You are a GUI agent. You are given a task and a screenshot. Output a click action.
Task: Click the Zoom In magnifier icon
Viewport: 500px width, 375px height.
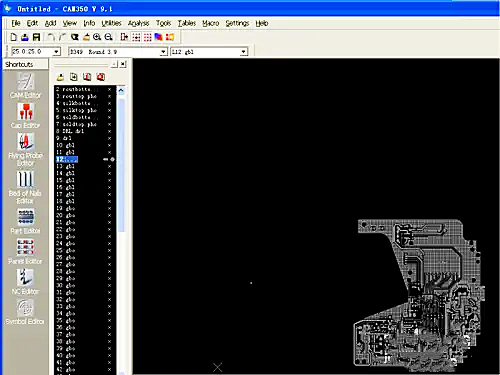click(x=97, y=37)
